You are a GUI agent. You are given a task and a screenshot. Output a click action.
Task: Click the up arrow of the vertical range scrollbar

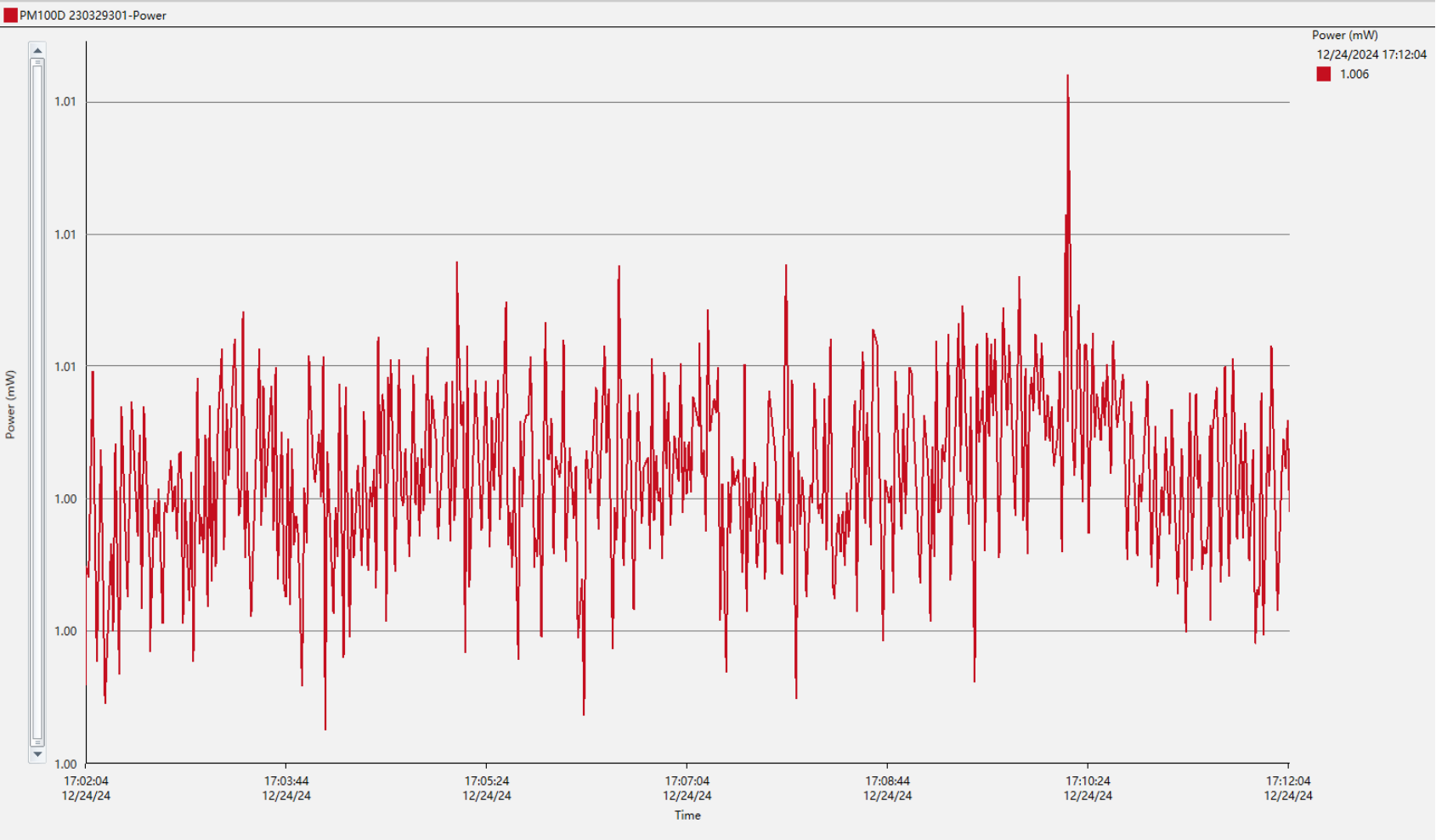(x=37, y=50)
